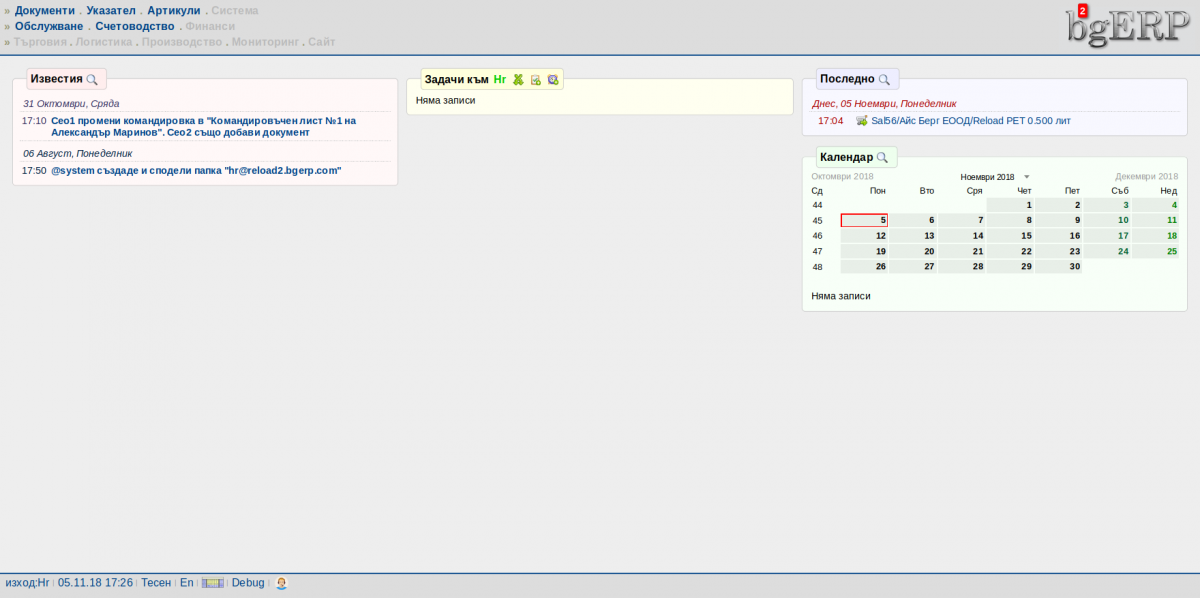1200x598 pixels.
Task: Click the Последно panel title
Action: tap(847, 78)
